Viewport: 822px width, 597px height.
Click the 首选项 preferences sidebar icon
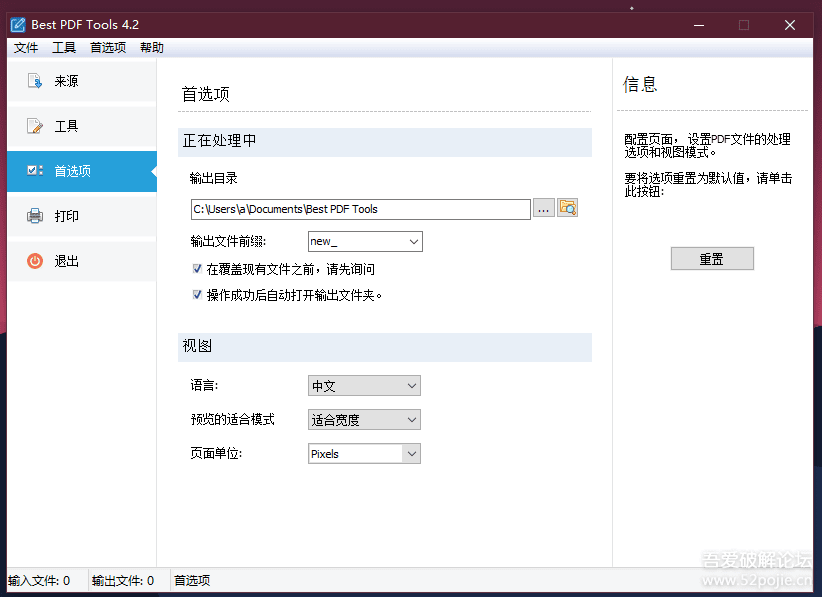pyautogui.click(x=35, y=171)
